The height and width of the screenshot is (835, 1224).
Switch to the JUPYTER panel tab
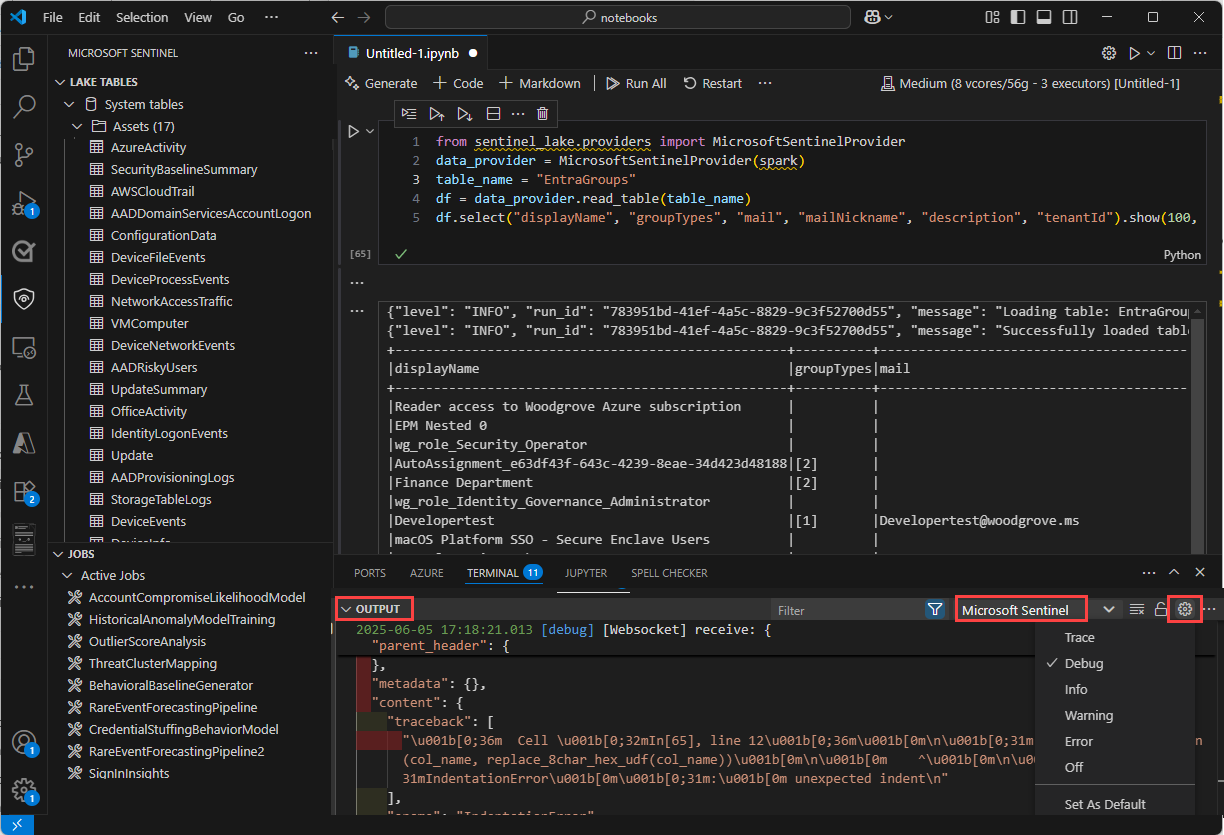585,573
